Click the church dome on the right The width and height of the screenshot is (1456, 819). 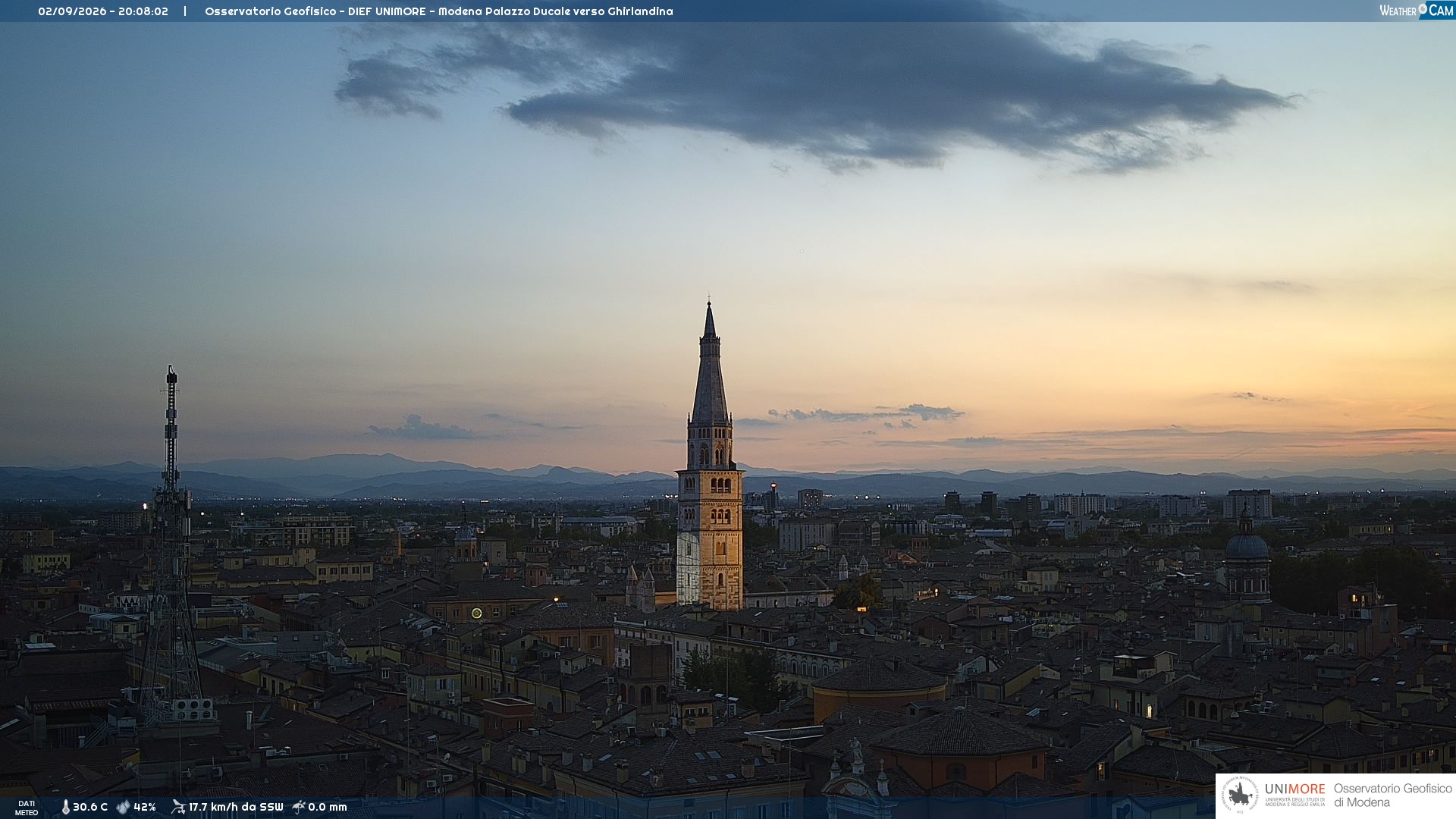click(1247, 557)
